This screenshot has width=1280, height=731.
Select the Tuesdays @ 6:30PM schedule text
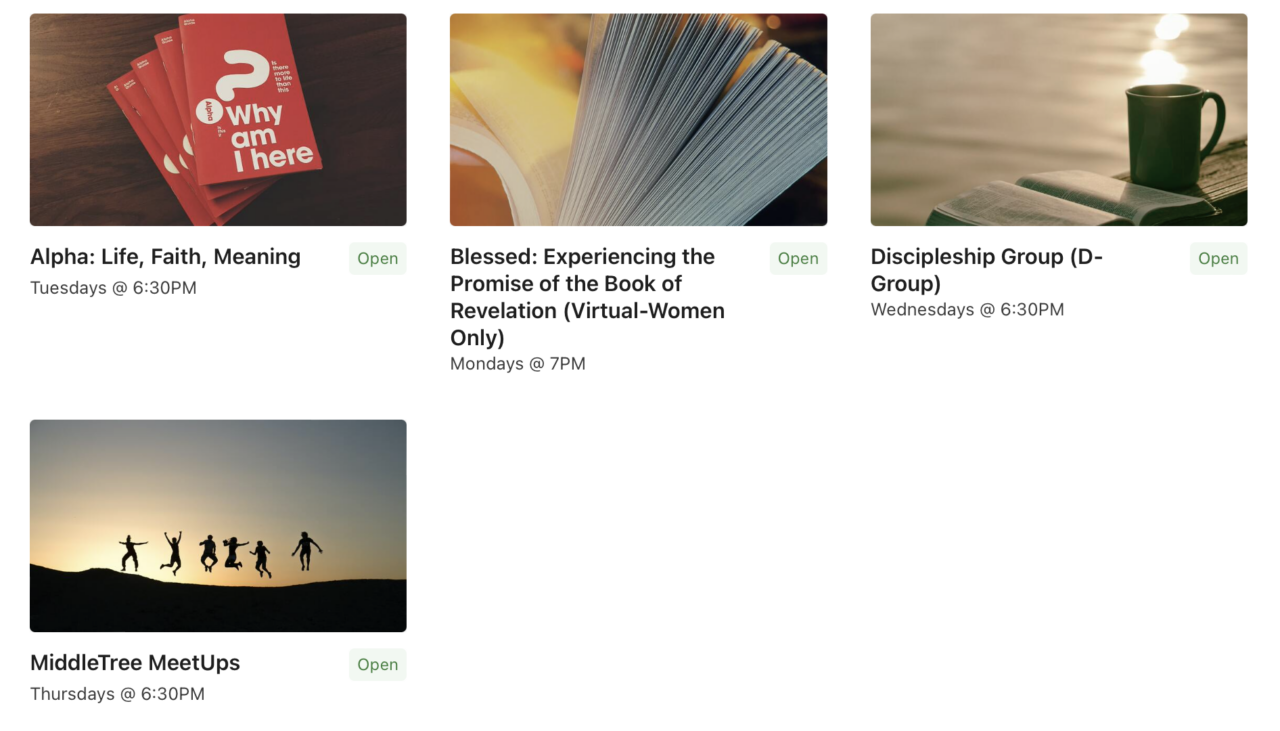(x=113, y=288)
